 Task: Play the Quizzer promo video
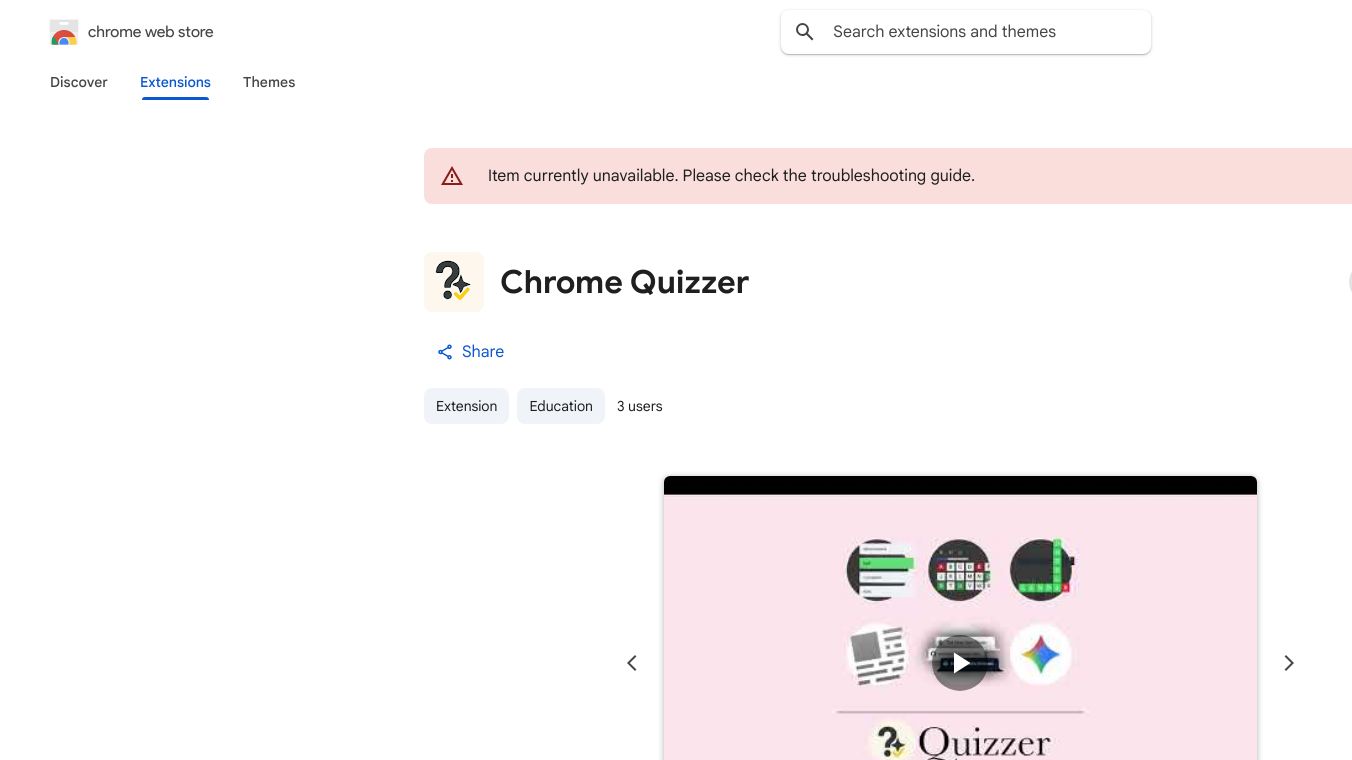click(x=960, y=662)
